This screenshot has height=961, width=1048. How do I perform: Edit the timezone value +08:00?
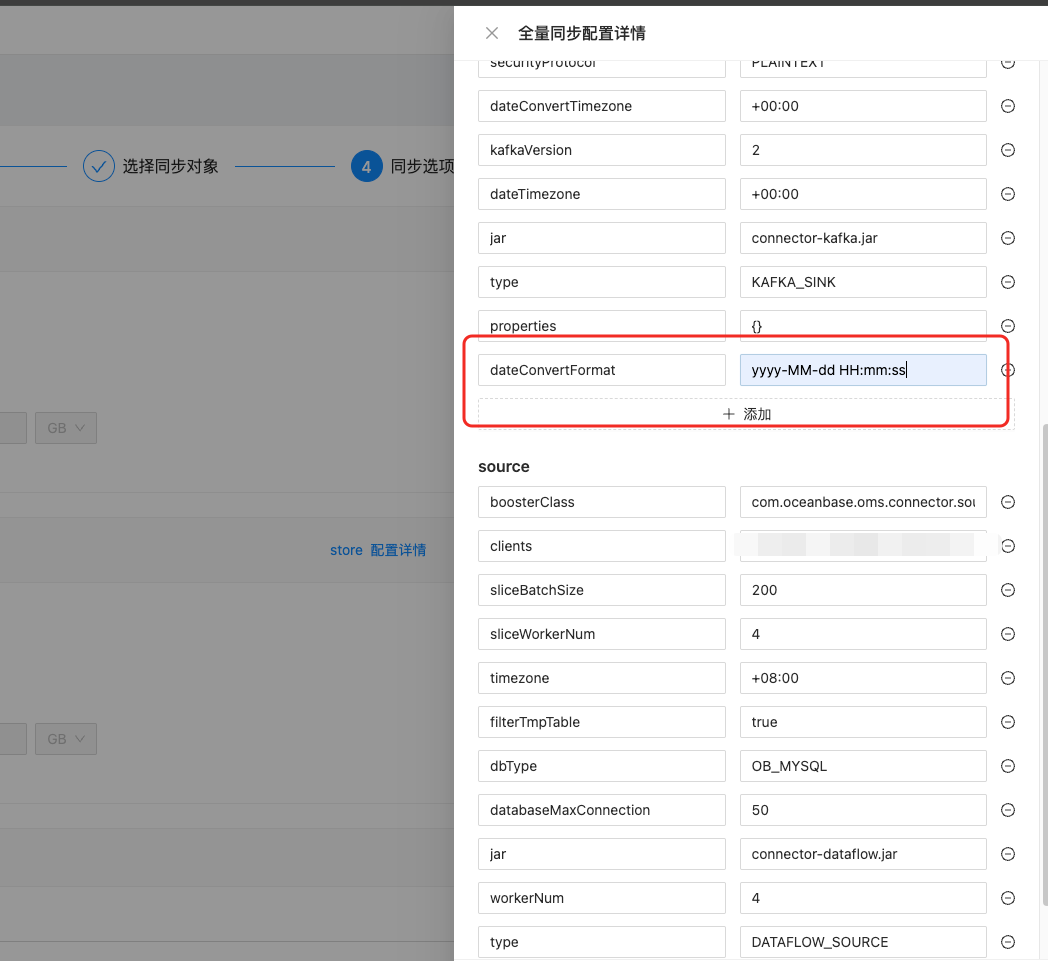pyautogui.click(x=863, y=678)
